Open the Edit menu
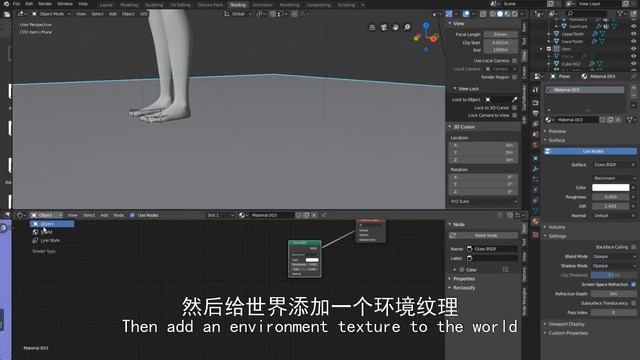Screen dimensions: 640x360 click(29, 4)
